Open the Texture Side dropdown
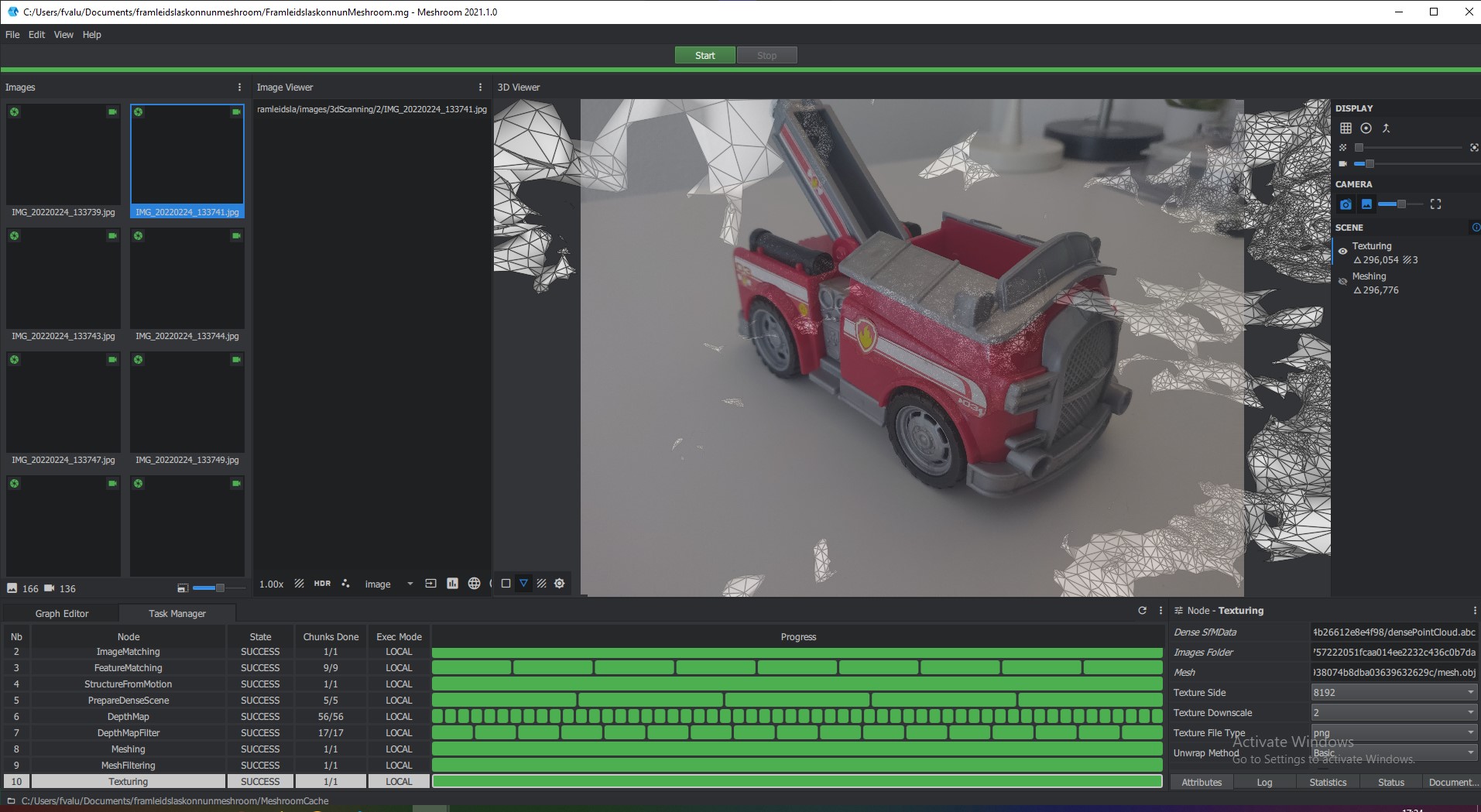The width and height of the screenshot is (1481, 812). (1394, 692)
